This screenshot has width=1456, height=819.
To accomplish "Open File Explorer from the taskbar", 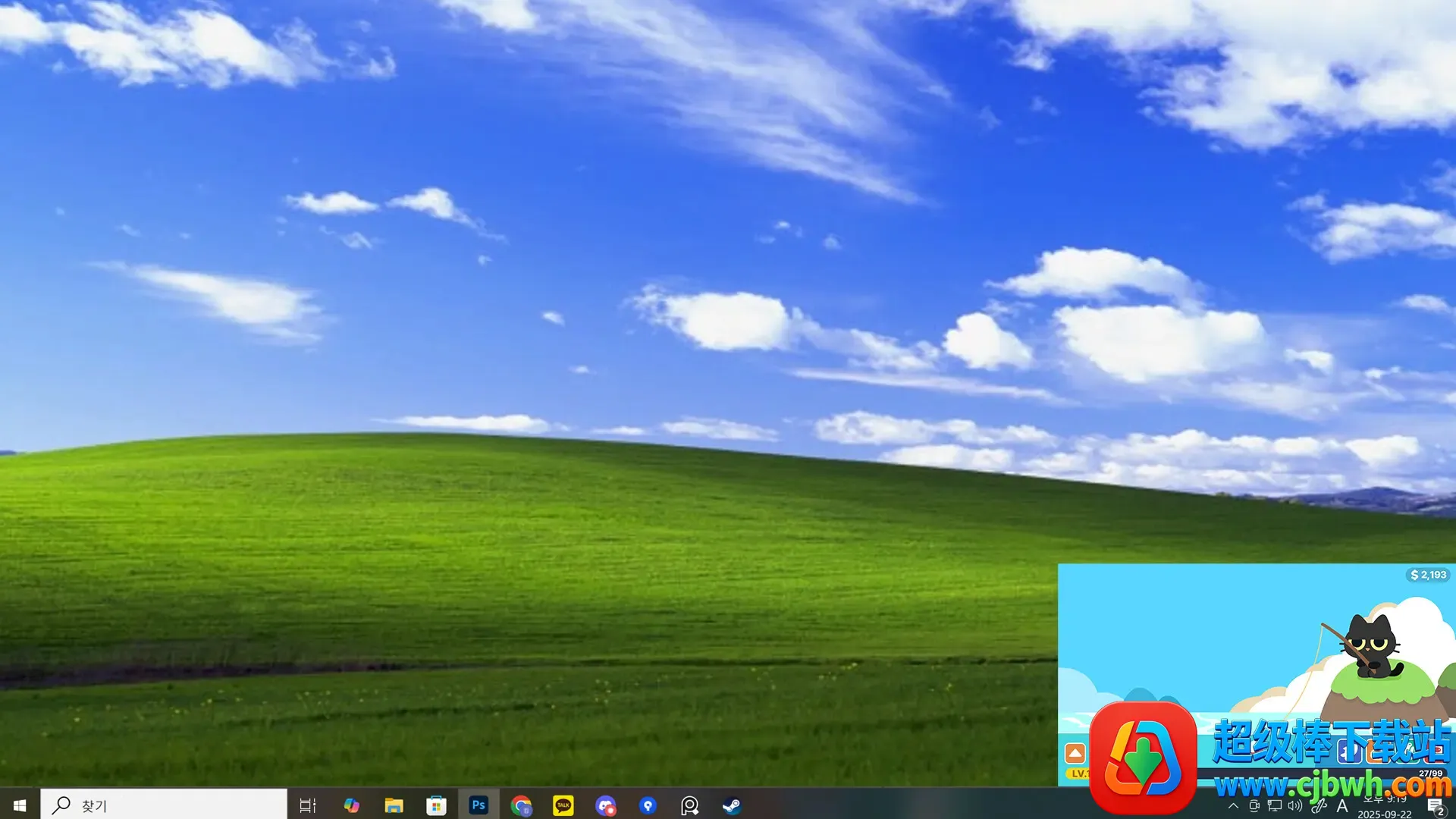I will tap(394, 805).
